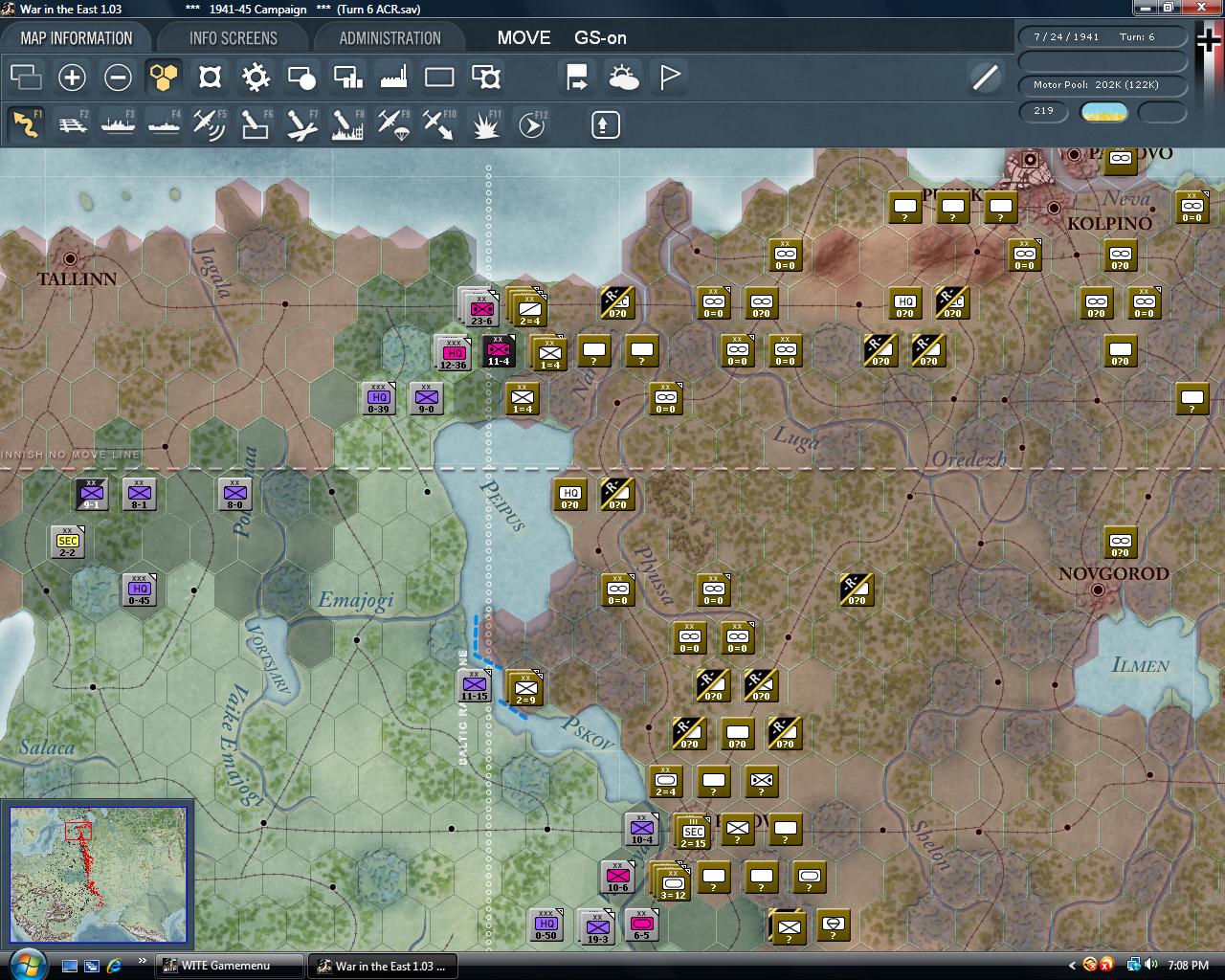Click the diagonal slash round button
Screen dimensions: 1225x980
coord(985,78)
